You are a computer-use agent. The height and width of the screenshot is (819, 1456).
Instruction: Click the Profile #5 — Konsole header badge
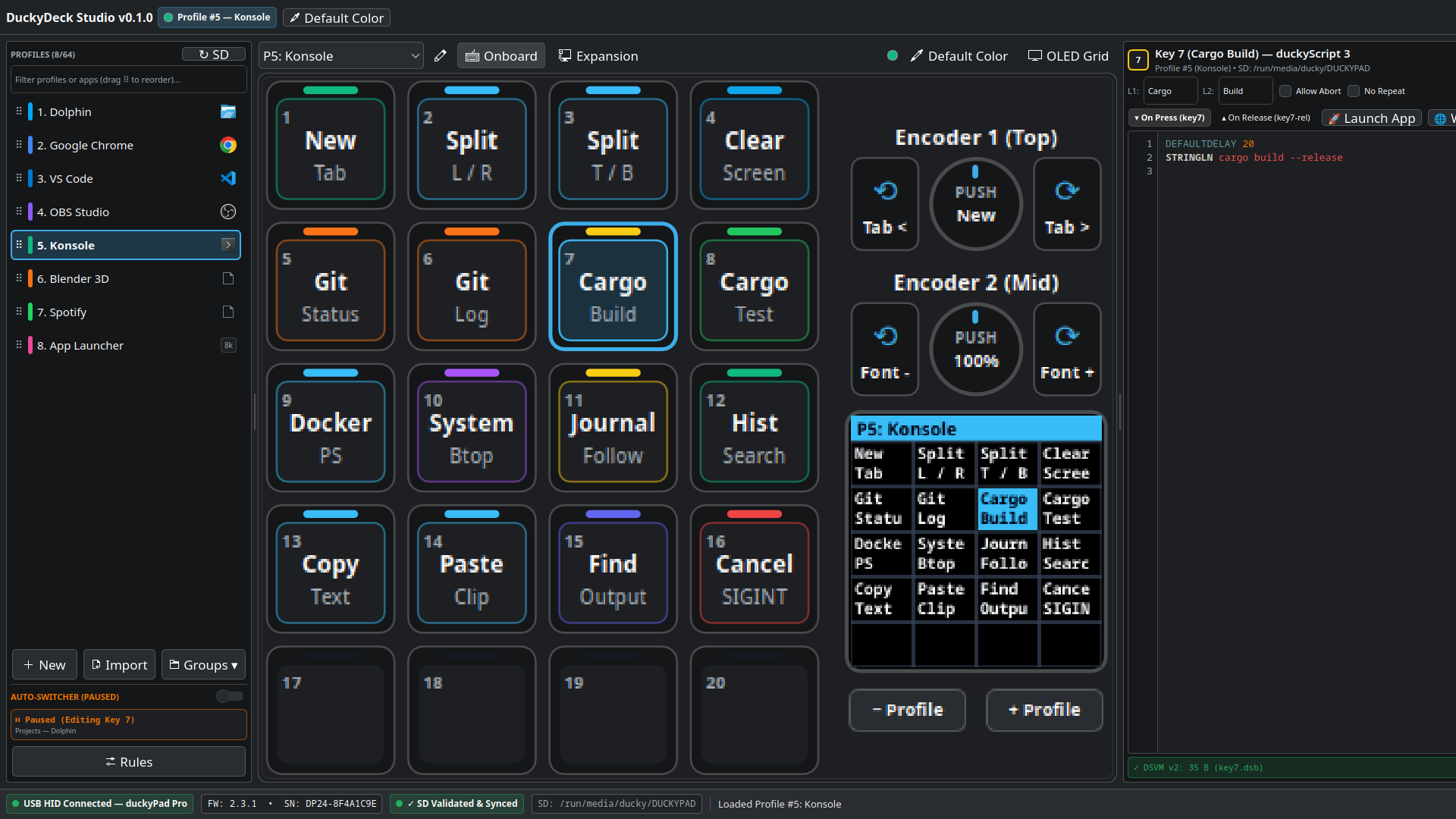coord(217,17)
